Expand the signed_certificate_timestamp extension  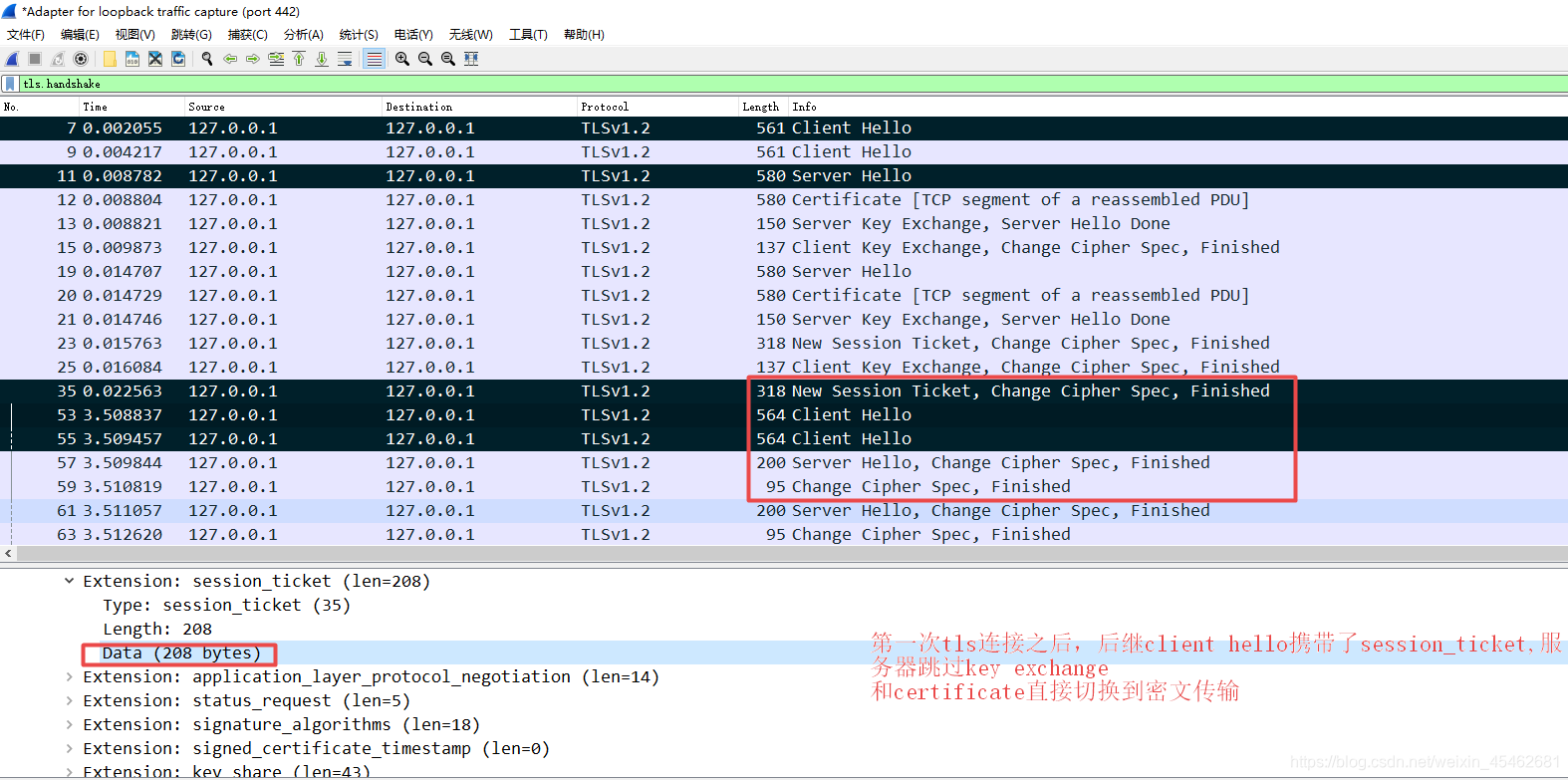pyautogui.click(x=69, y=748)
